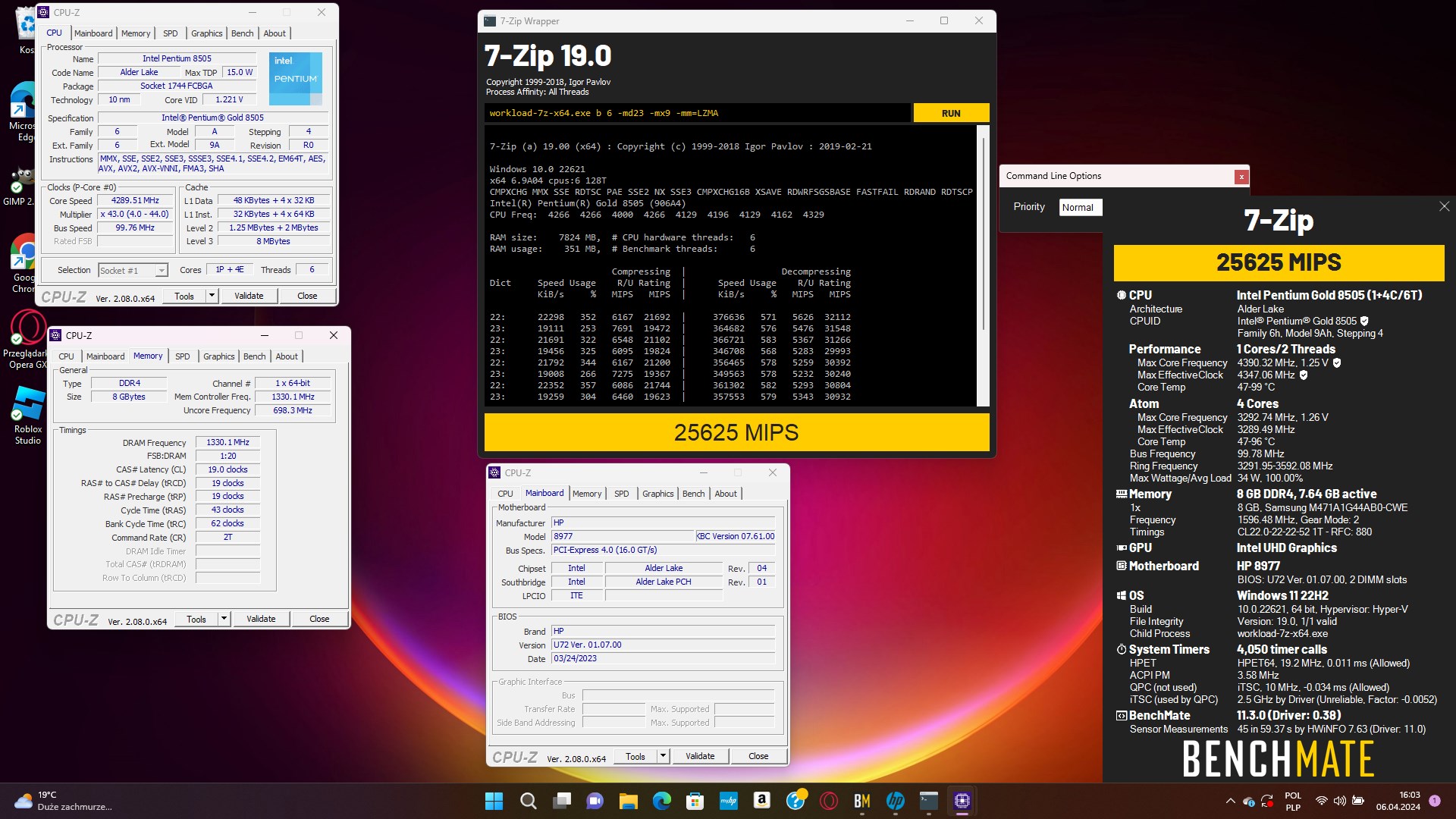
Task: Open Mainboard tab in top CPU-Z window
Action: (x=93, y=33)
